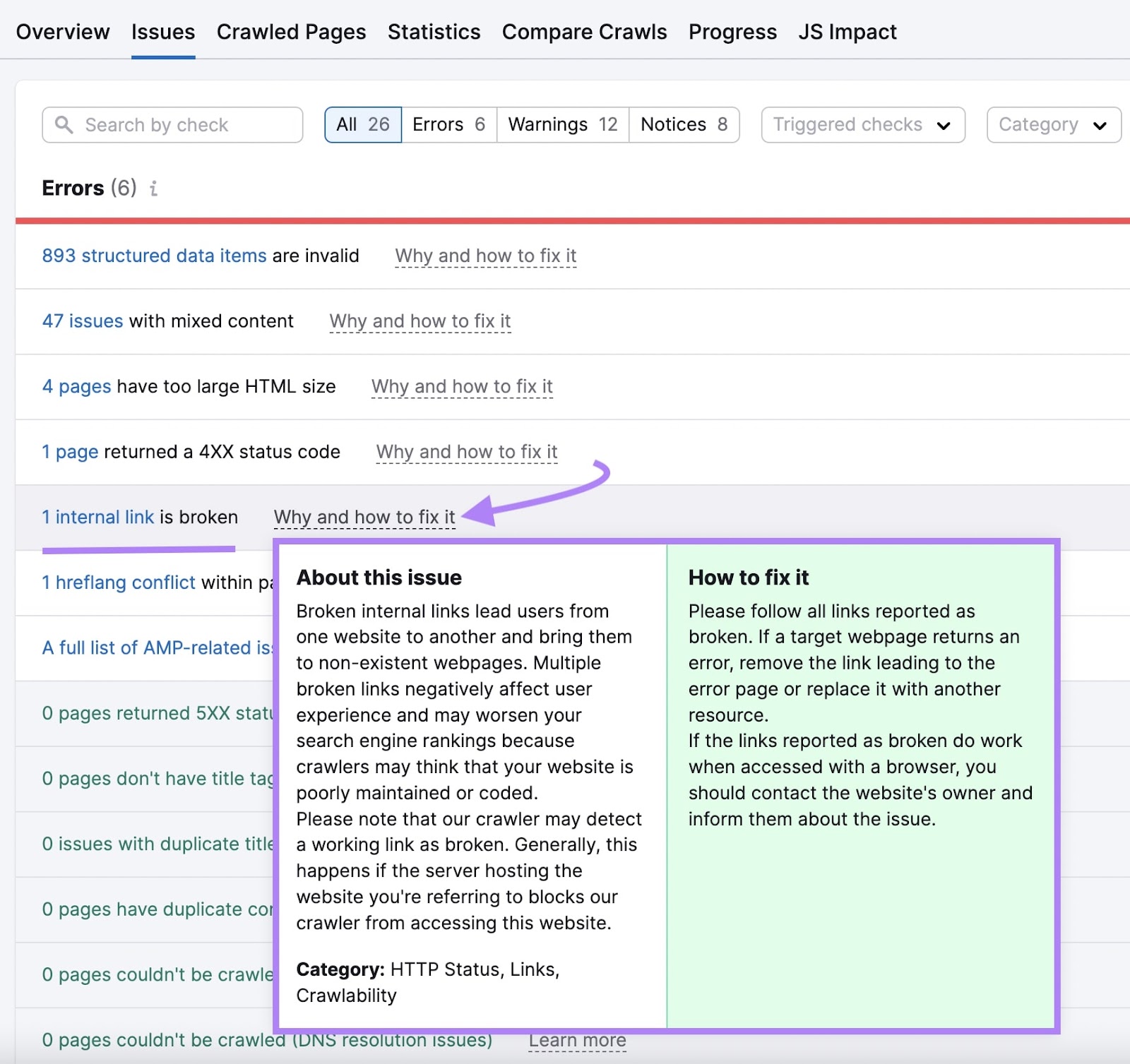Open the Compare Crawls tab

(584, 32)
